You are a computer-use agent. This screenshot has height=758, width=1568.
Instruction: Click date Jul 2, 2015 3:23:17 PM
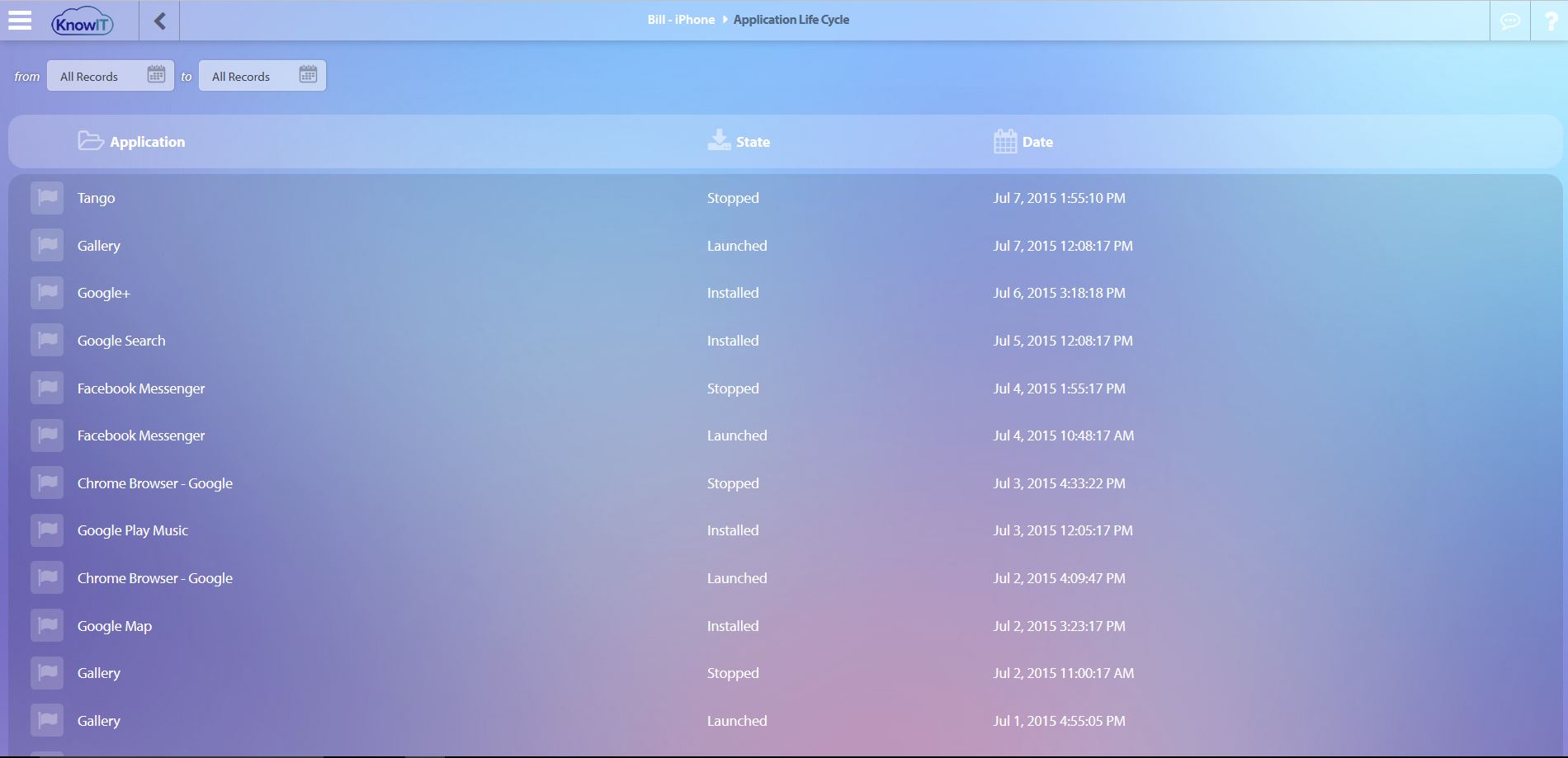pyautogui.click(x=1059, y=626)
